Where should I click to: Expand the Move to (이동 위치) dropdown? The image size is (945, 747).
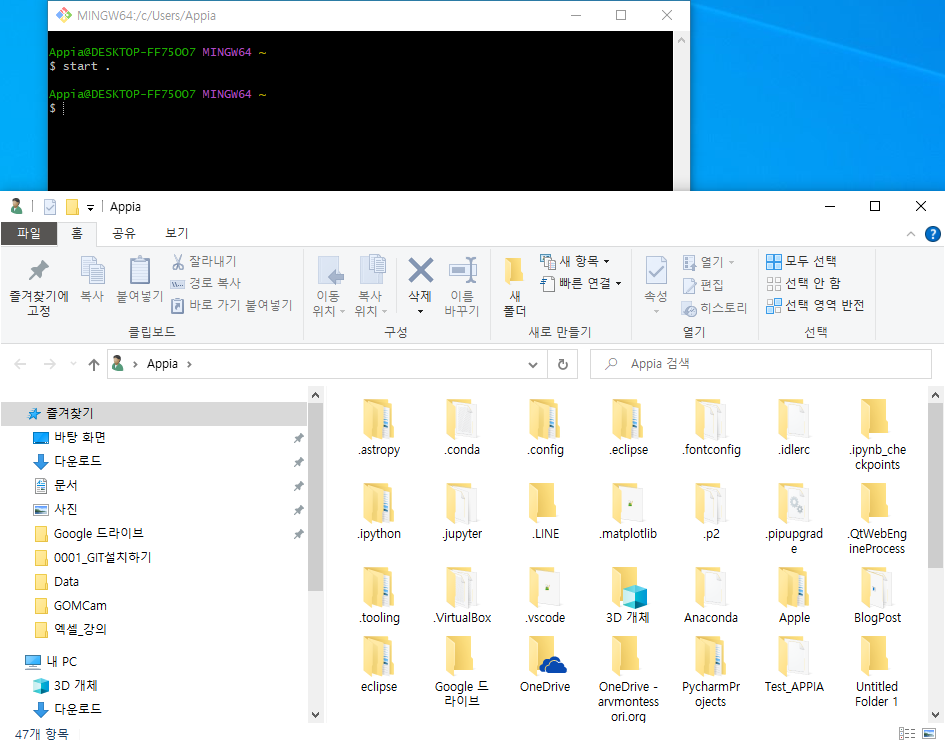(x=342, y=312)
